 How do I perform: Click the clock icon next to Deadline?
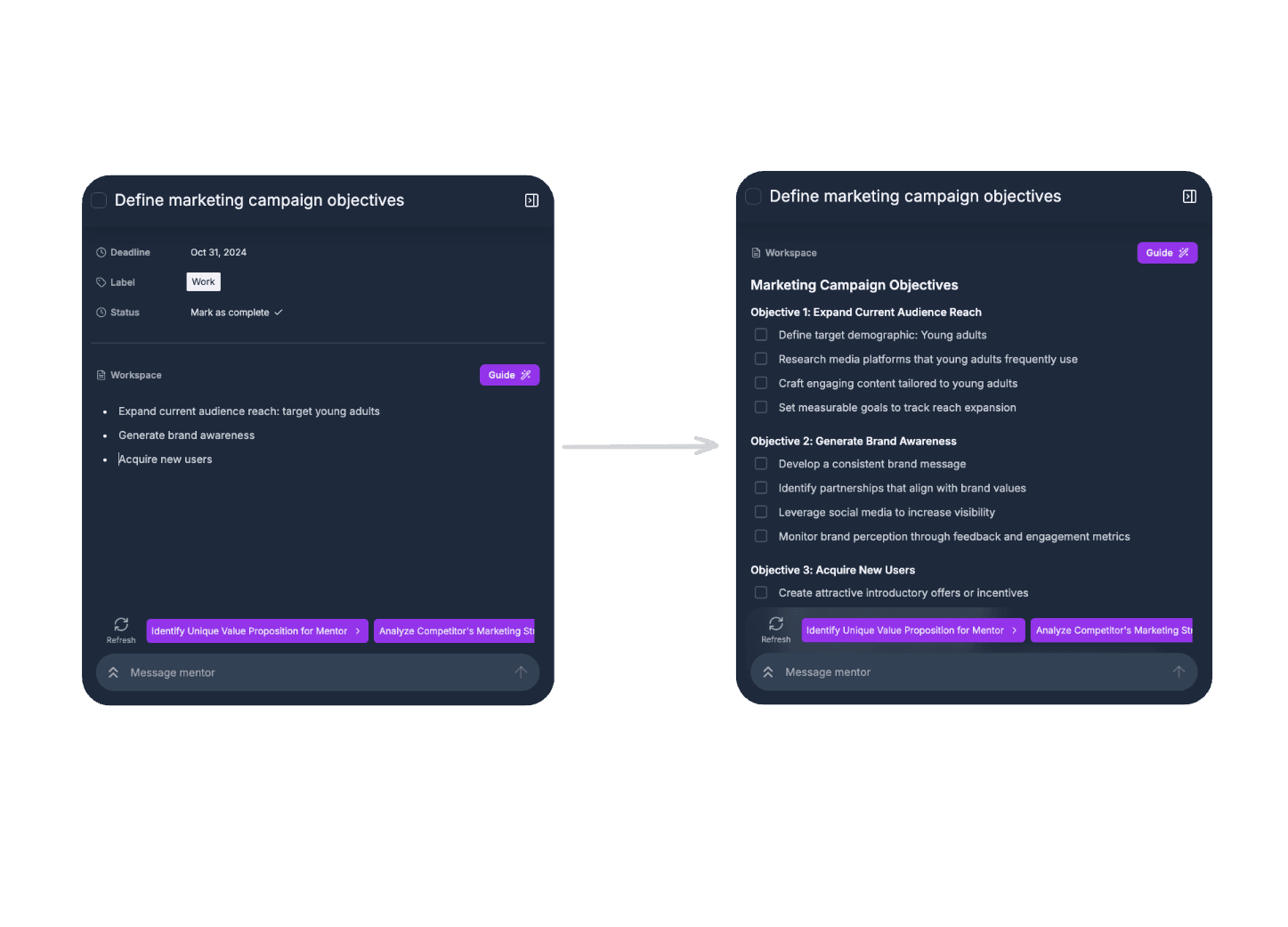pos(100,252)
